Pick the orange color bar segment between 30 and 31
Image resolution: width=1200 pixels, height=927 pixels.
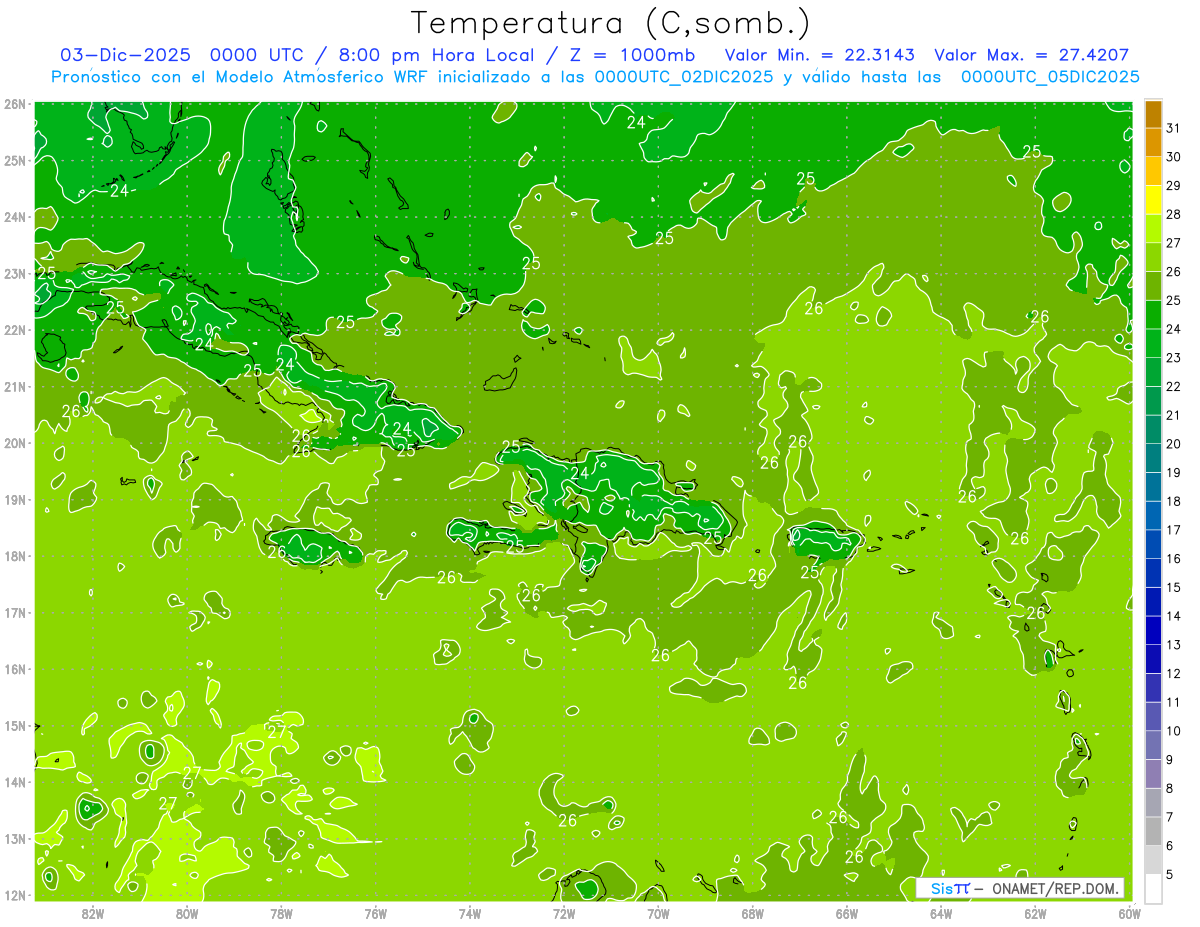click(1153, 142)
